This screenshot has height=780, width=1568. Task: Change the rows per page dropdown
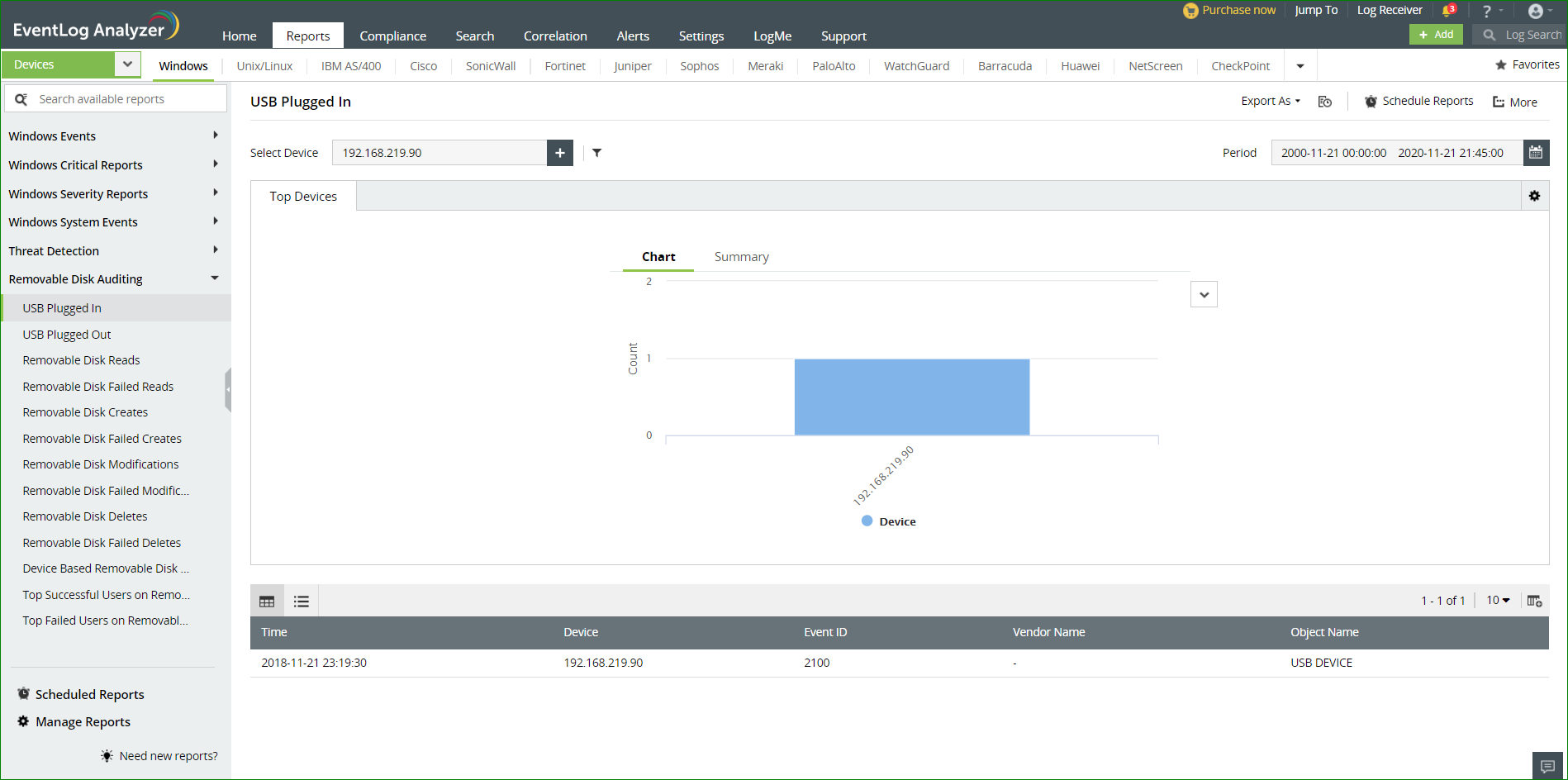point(1498,601)
